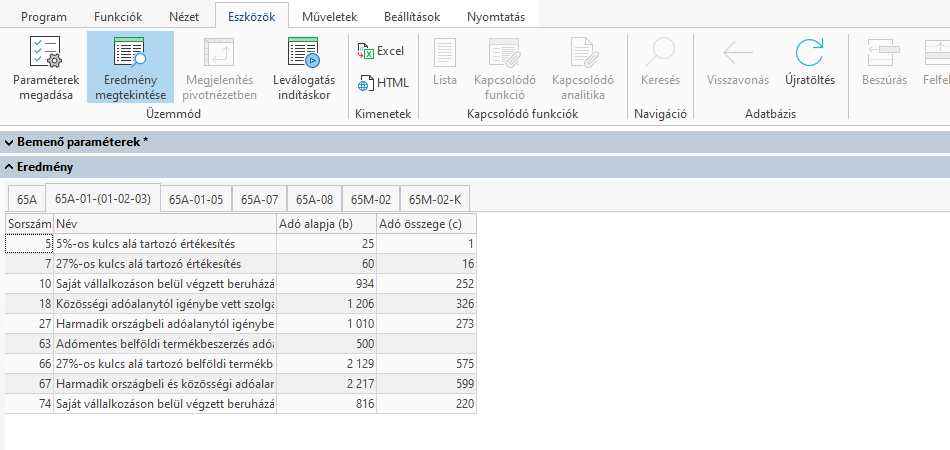The image size is (950, 450).
Task: Switch to the 65A result tab
Action: click(x=27, y=199)
